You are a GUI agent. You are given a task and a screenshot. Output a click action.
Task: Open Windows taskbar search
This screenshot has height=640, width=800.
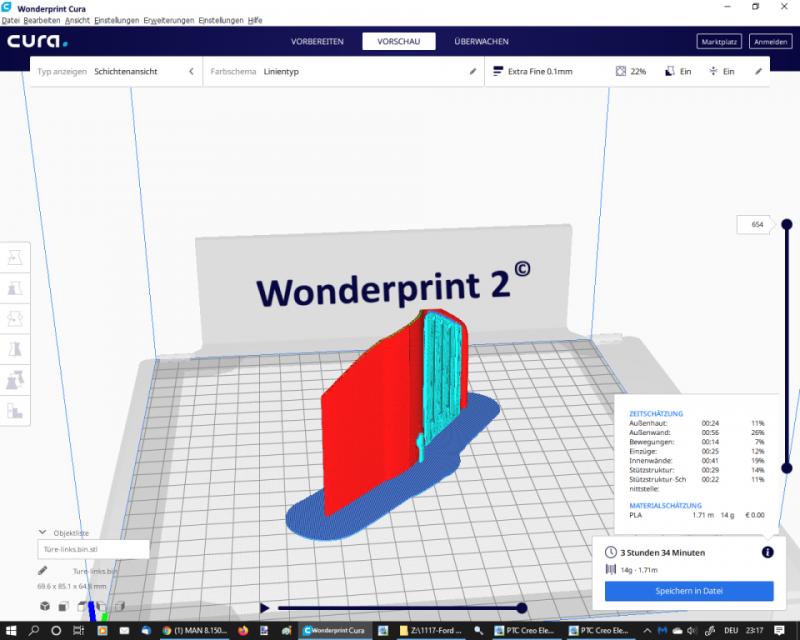click(x=34, y=631)
